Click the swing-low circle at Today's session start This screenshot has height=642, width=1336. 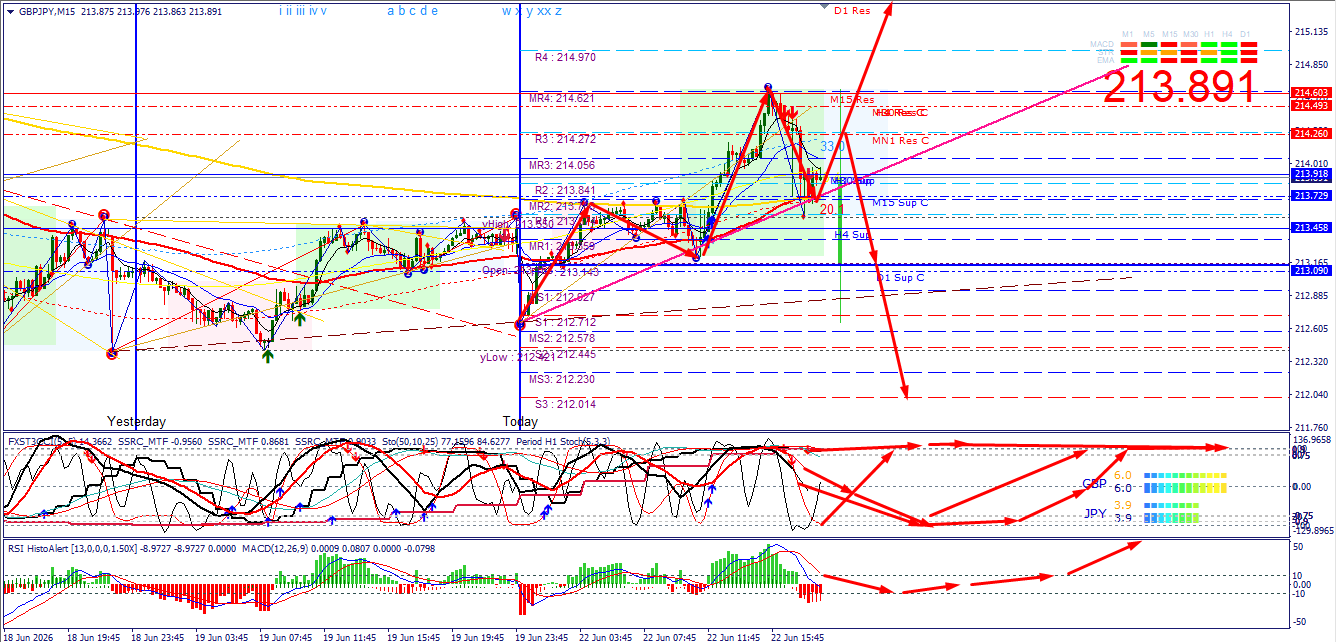click(520, 324)
